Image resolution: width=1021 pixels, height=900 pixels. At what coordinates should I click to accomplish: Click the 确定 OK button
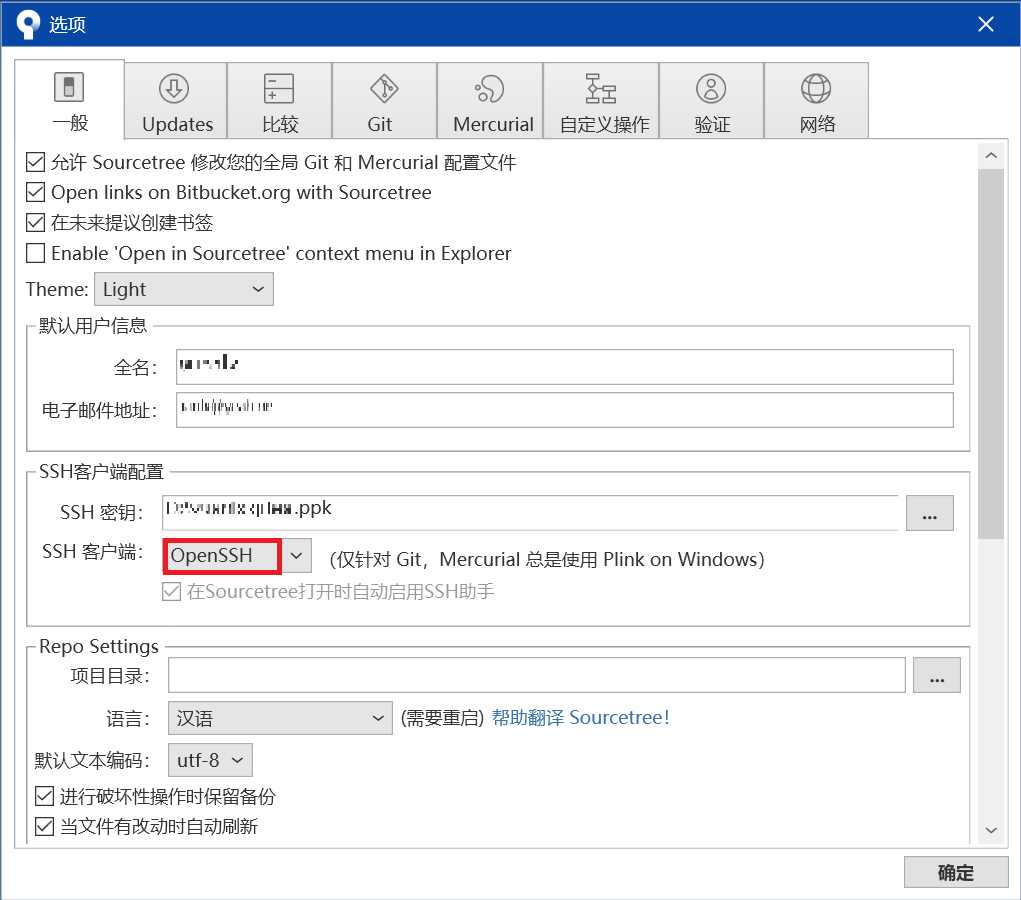click(x=956, y=872)
